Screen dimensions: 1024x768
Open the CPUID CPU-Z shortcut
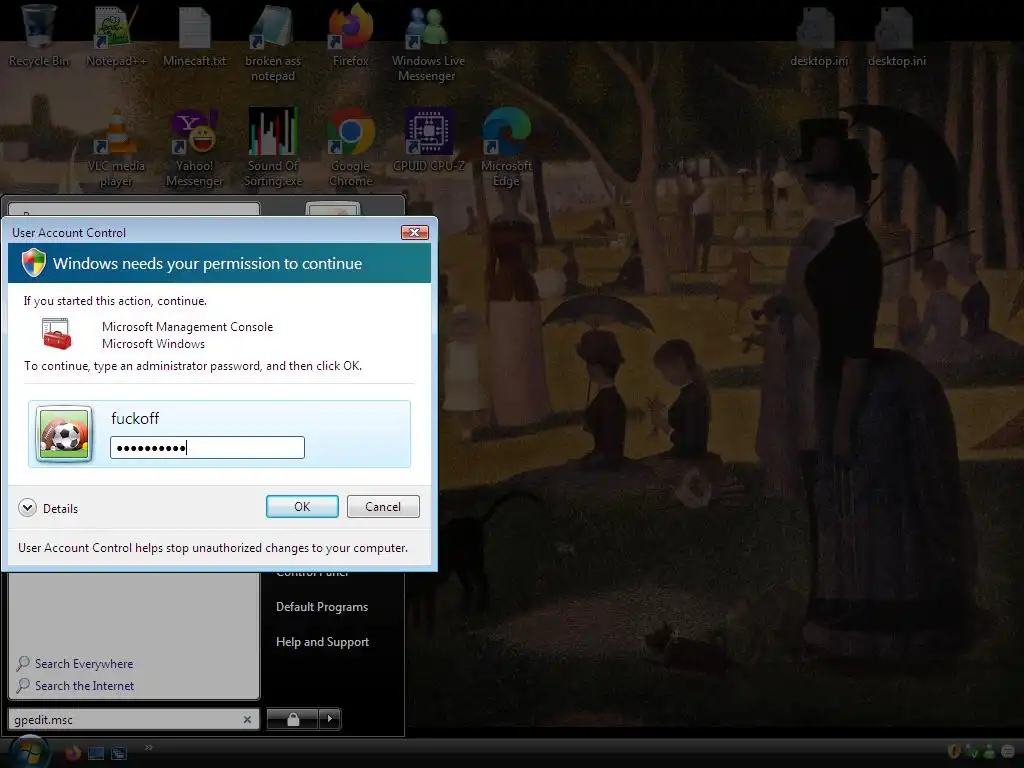click(x=428, y=141)
